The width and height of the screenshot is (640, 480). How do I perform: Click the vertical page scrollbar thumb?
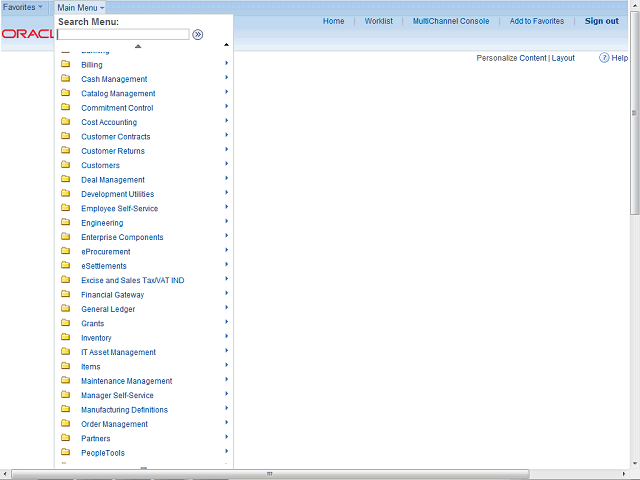(x=634, y=113)
